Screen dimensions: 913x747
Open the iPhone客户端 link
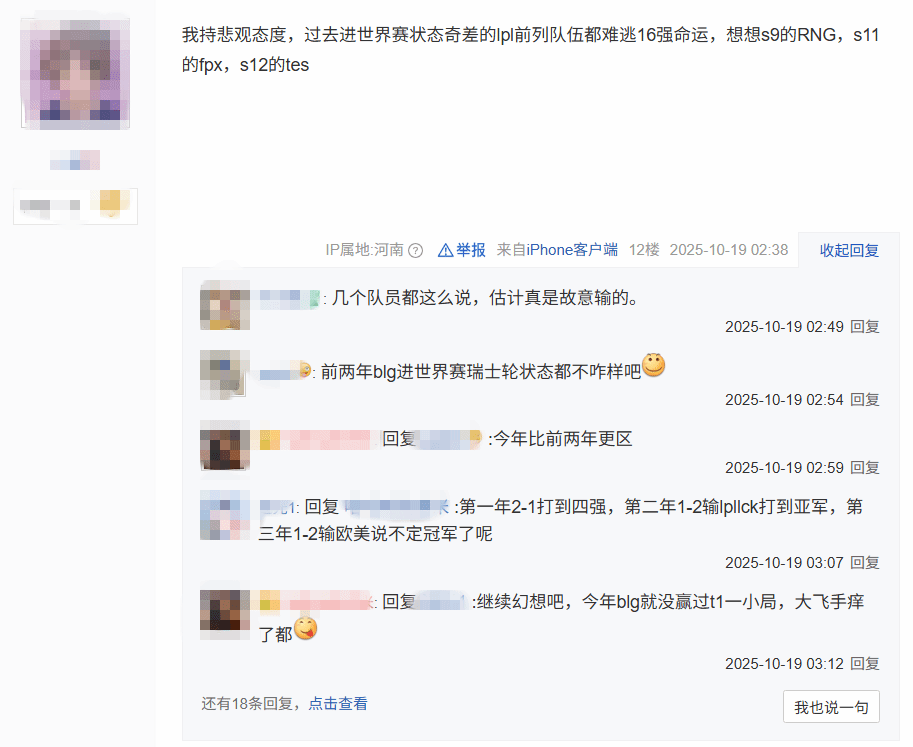(572, 250)
